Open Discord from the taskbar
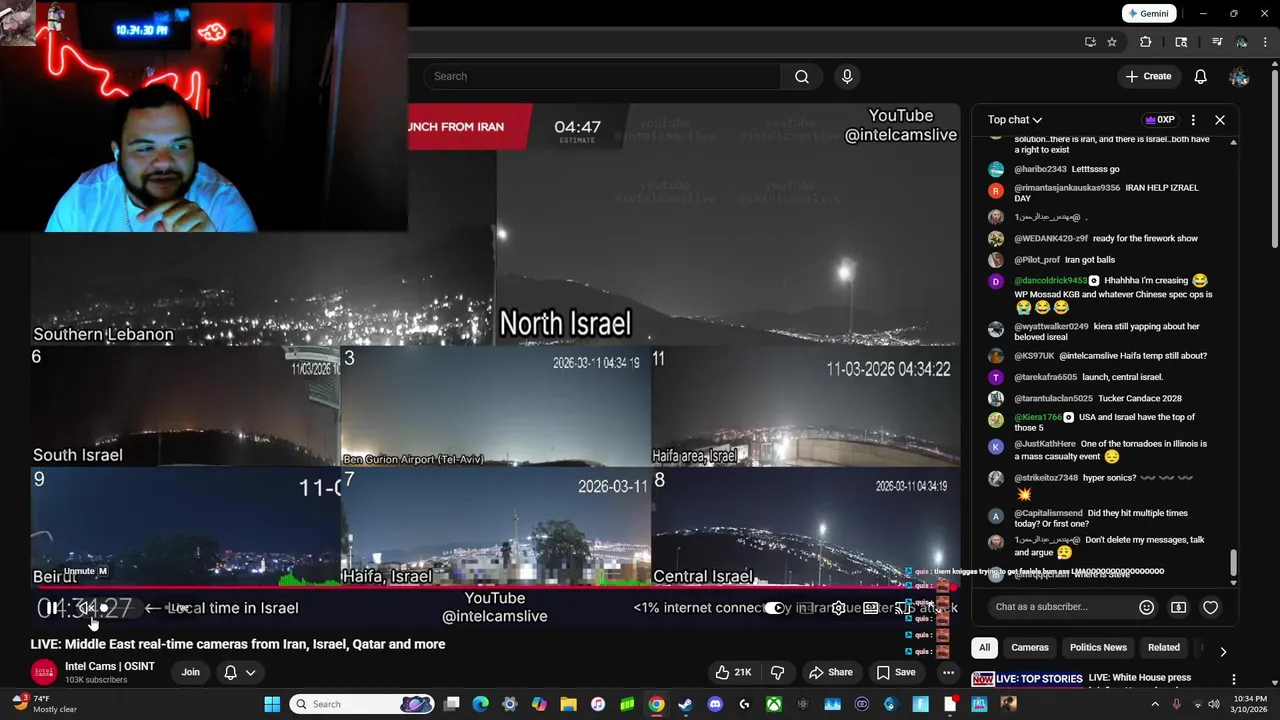Screen dimensions: 1280x720 coord(715,704)
